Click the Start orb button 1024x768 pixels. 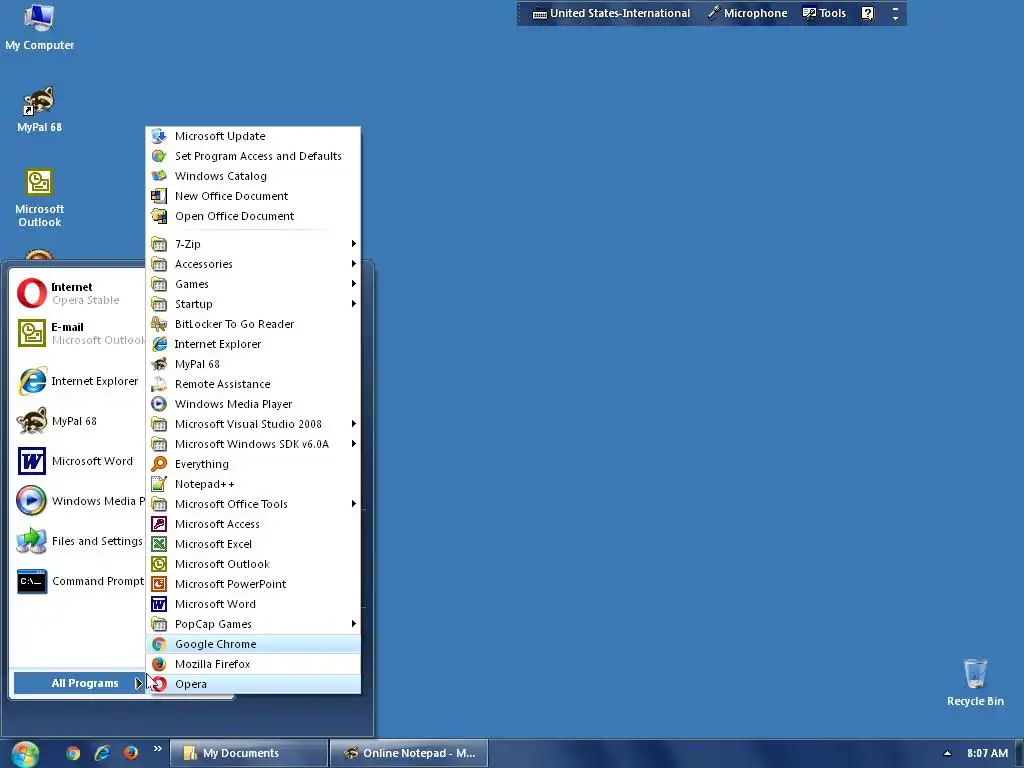click(x=25, y=753)
